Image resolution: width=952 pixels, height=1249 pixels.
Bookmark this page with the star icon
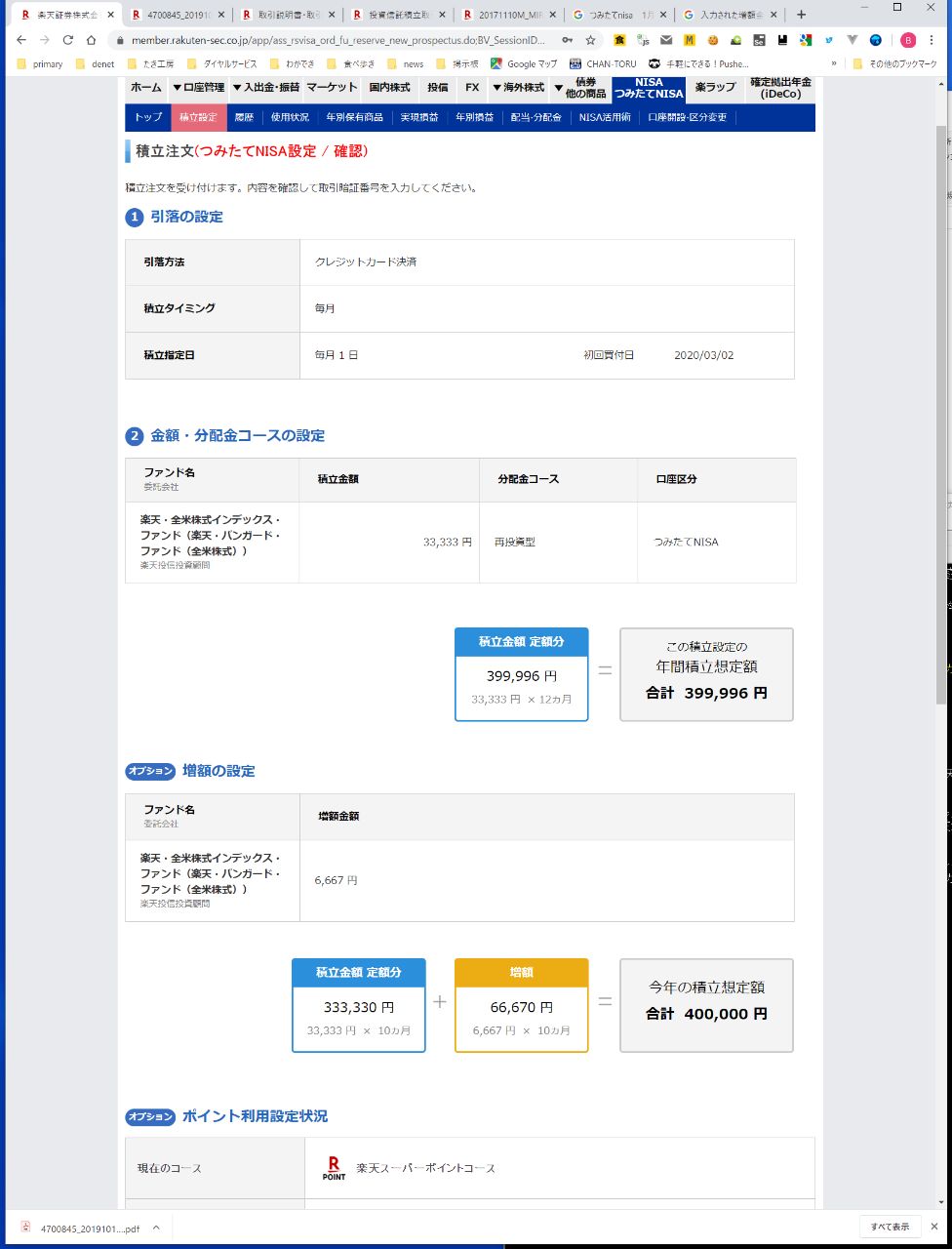(x=590, y=40)
